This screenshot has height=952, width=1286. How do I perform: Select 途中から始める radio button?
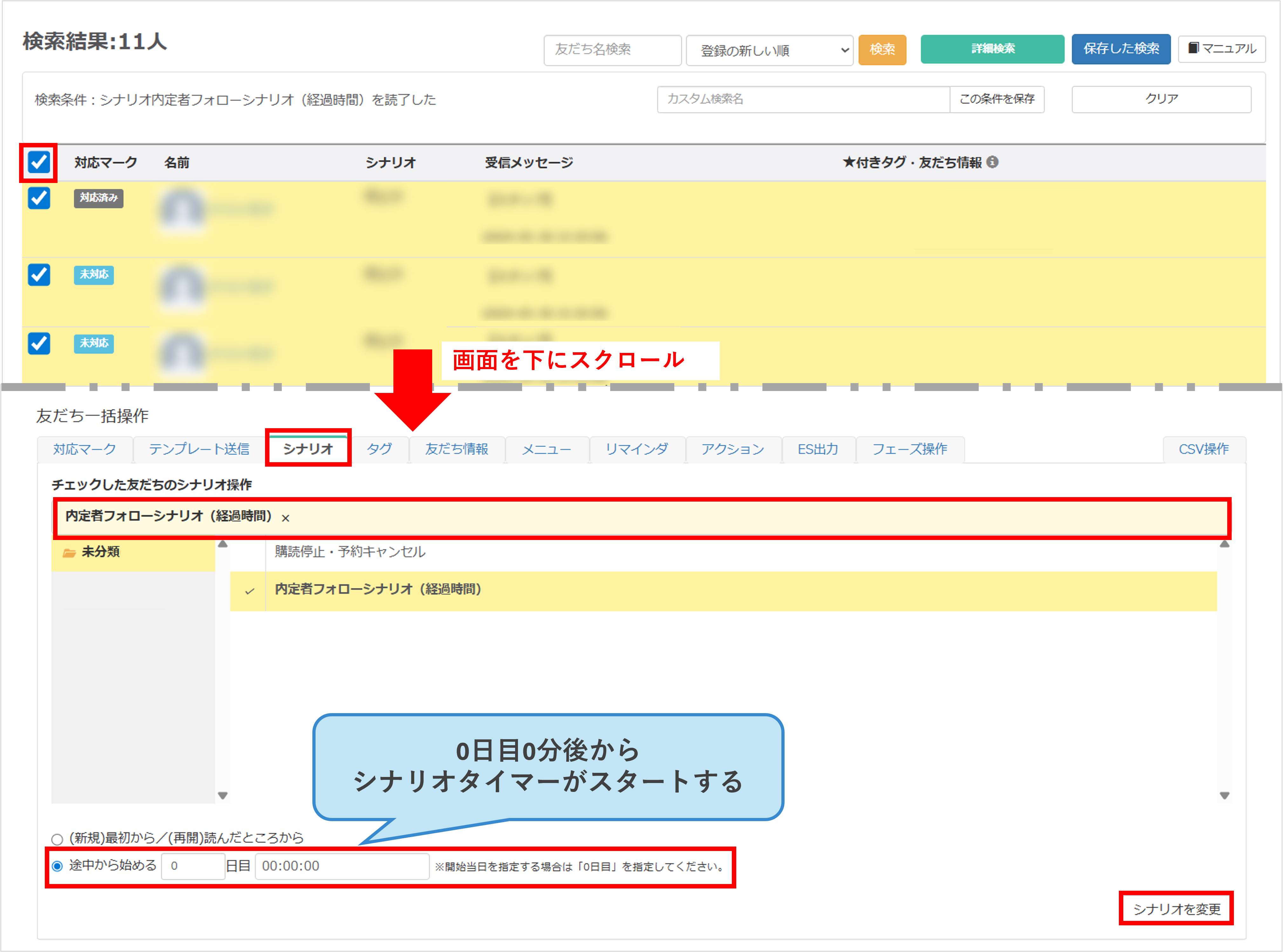58,866
